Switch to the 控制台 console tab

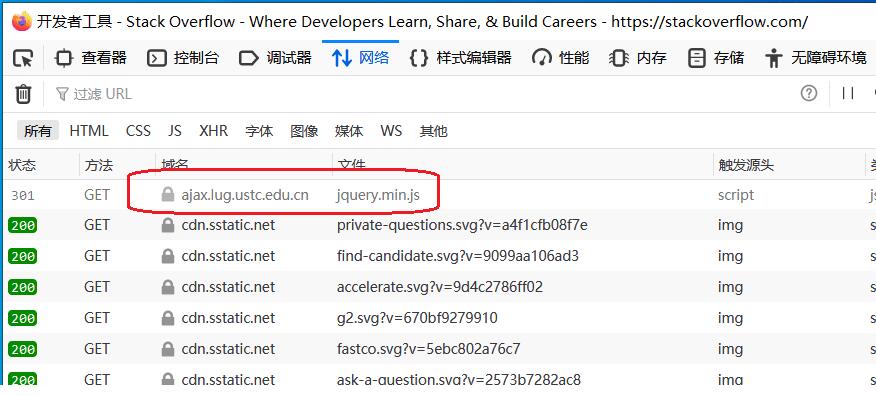[x=183, y=58]
